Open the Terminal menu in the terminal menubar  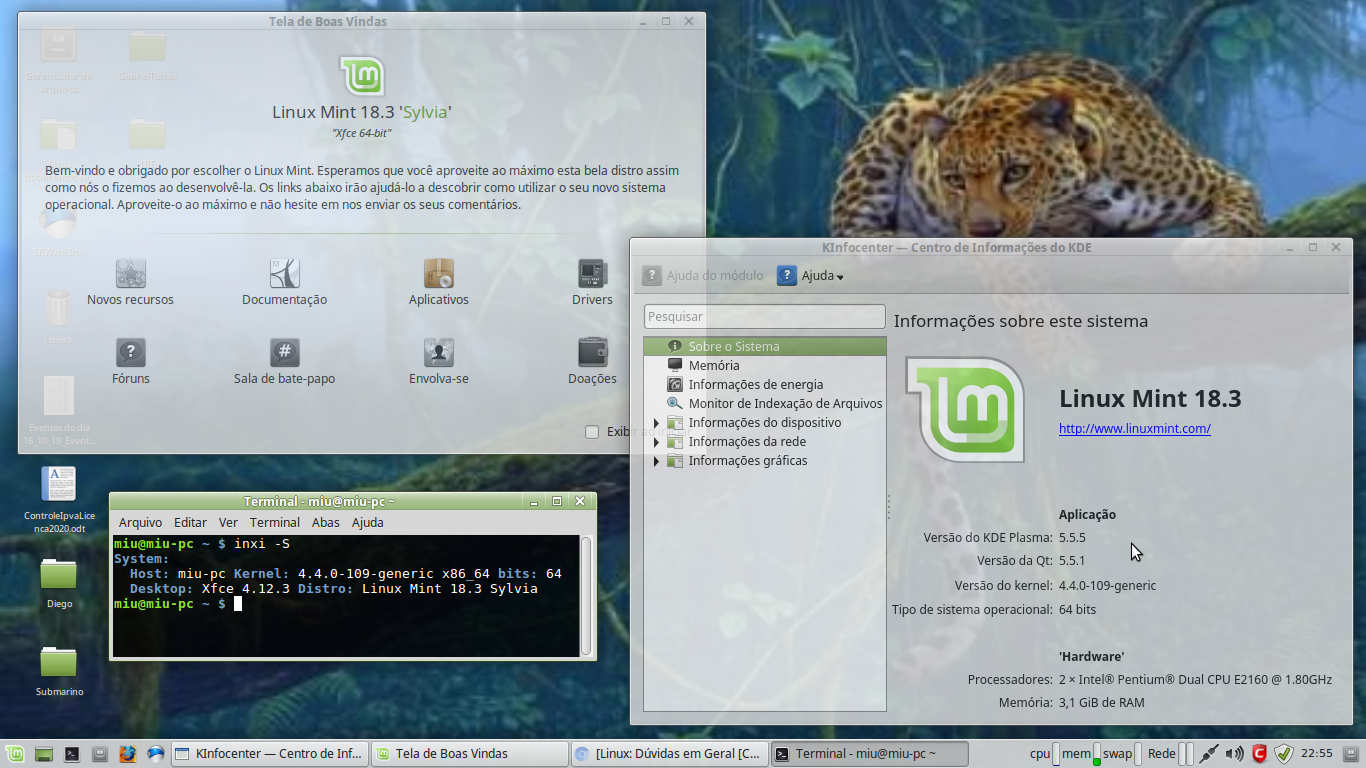[275, 522]
